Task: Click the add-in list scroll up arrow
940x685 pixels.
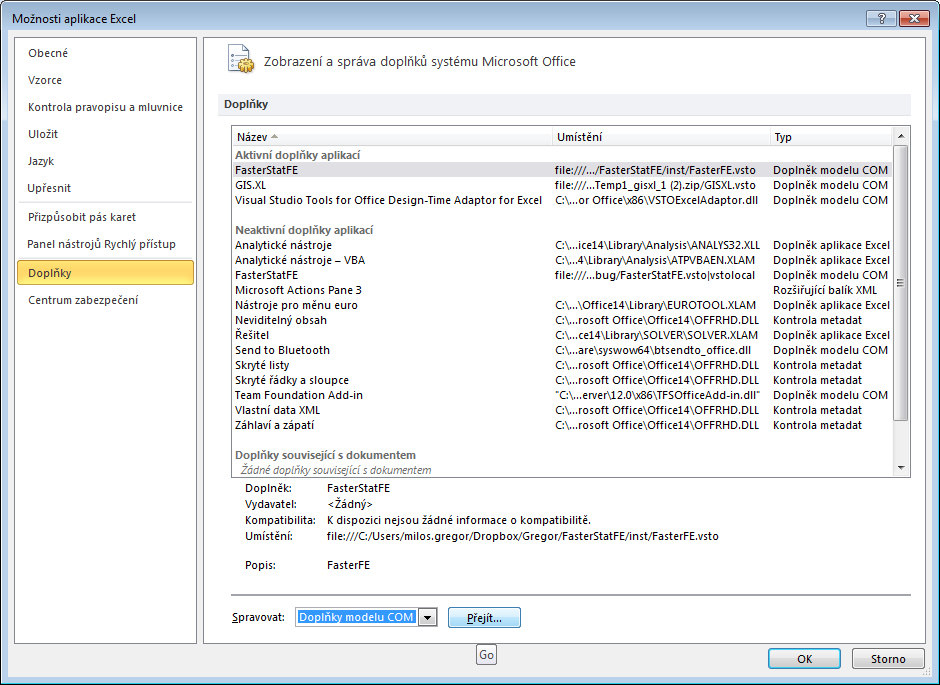Action: (x=901, y=137)
